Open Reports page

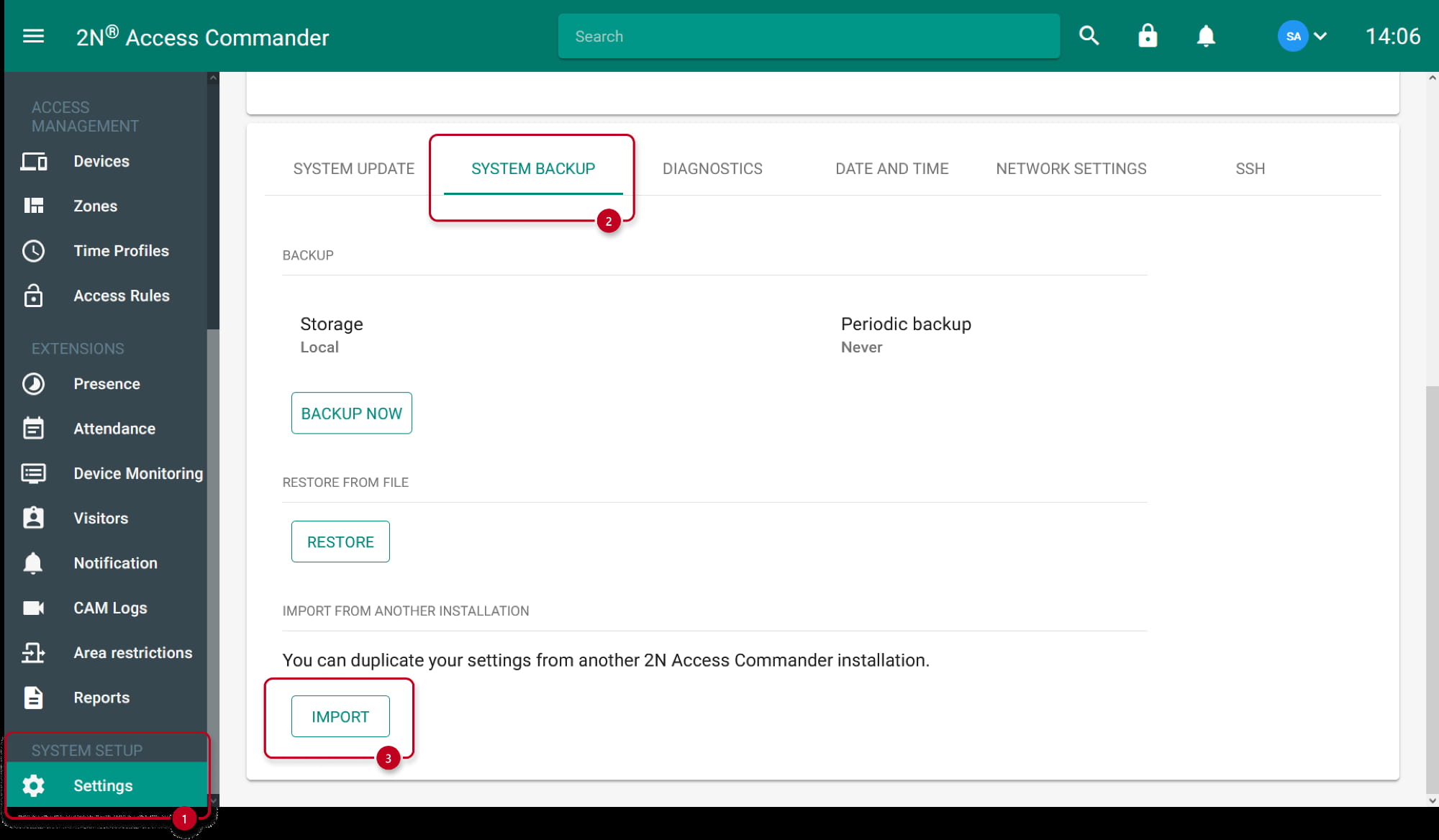point(106,697)
